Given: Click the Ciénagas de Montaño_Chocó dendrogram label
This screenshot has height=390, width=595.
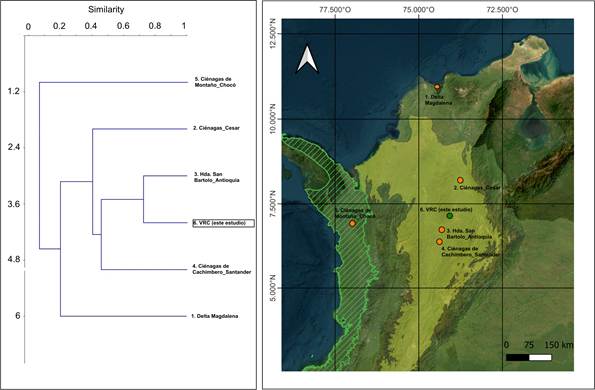Looking at the screenshot, I should [215, 82].
